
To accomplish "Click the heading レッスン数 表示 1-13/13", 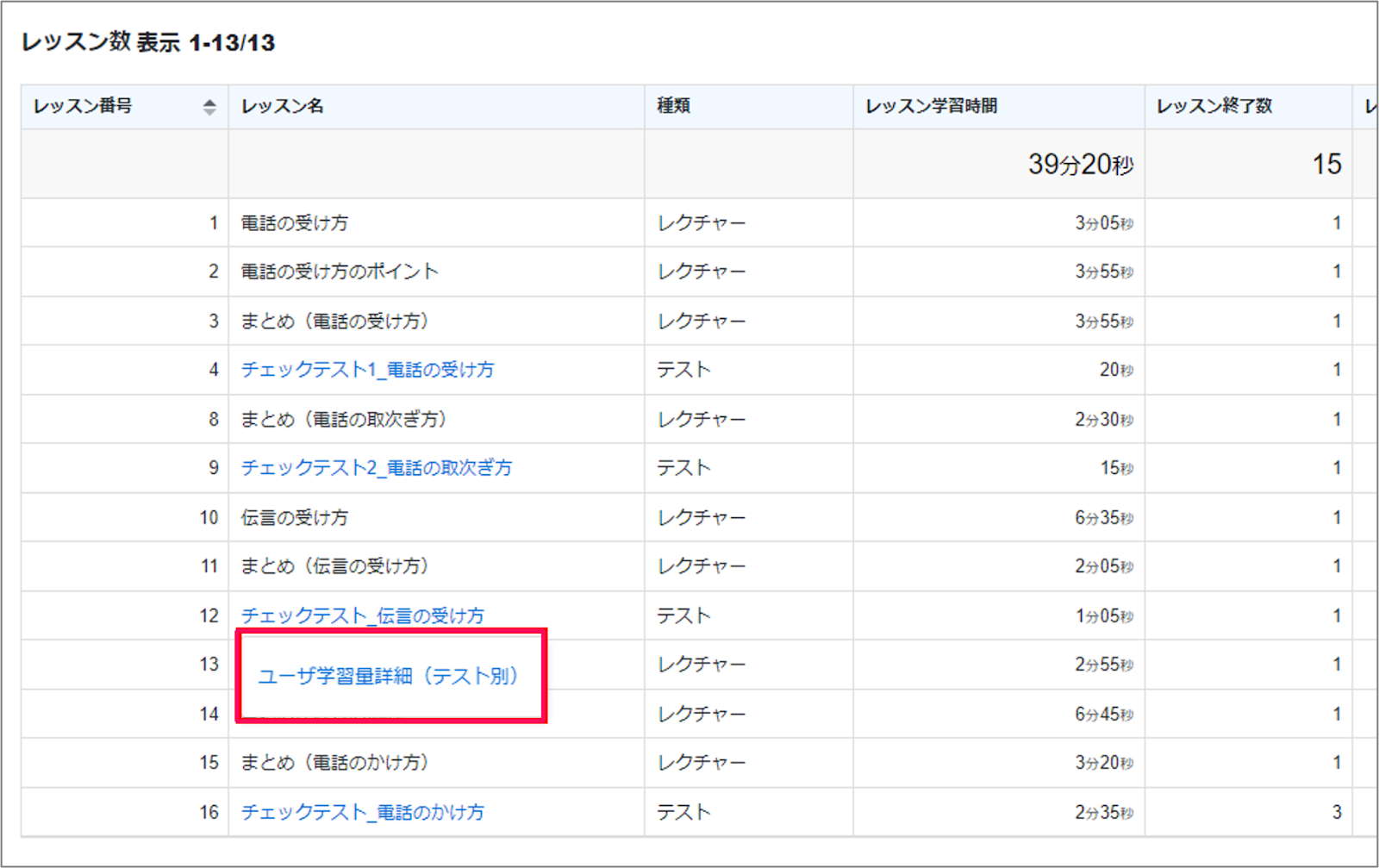I will pyautogui.click(x=147, y=42).
